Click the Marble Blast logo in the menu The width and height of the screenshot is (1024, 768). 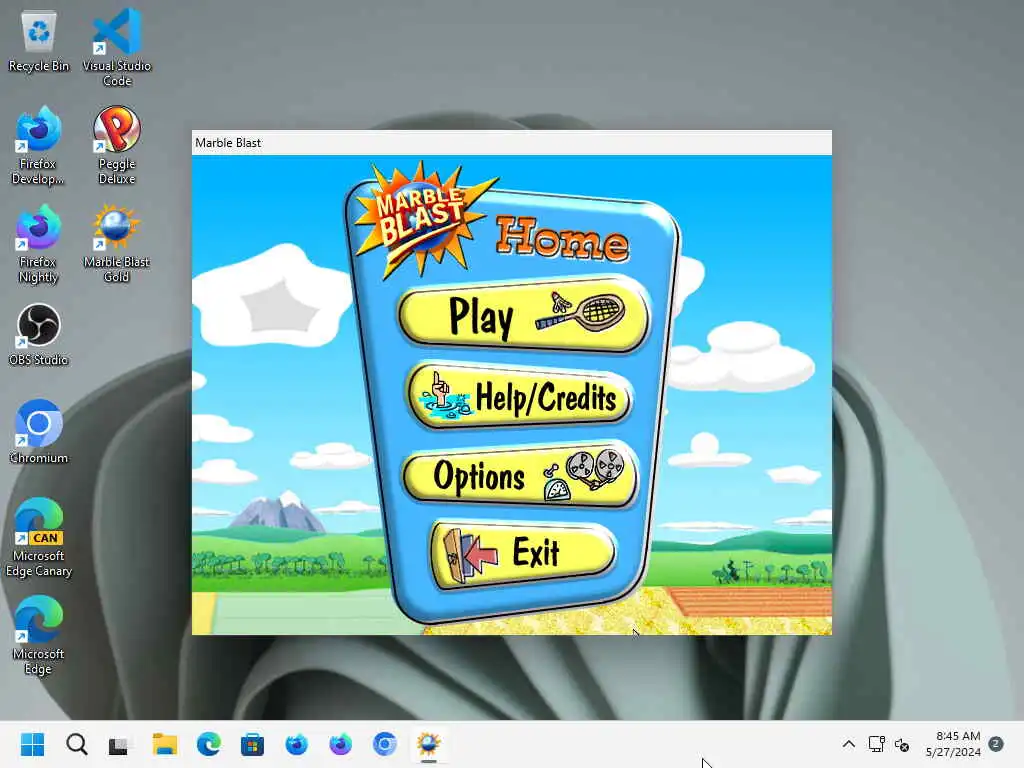[423, 220]
